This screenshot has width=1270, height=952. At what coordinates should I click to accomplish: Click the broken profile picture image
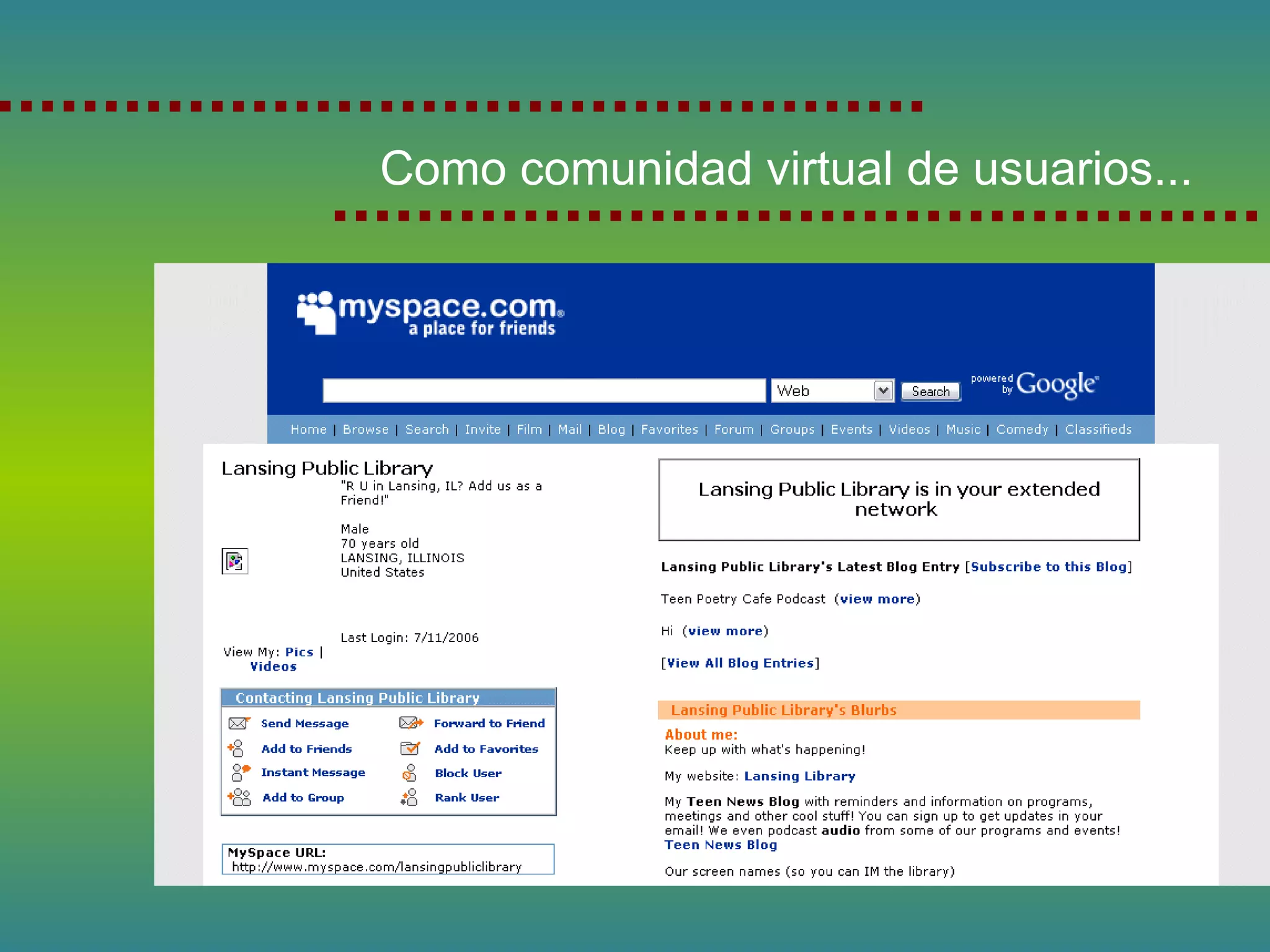(x=235, y=562)
